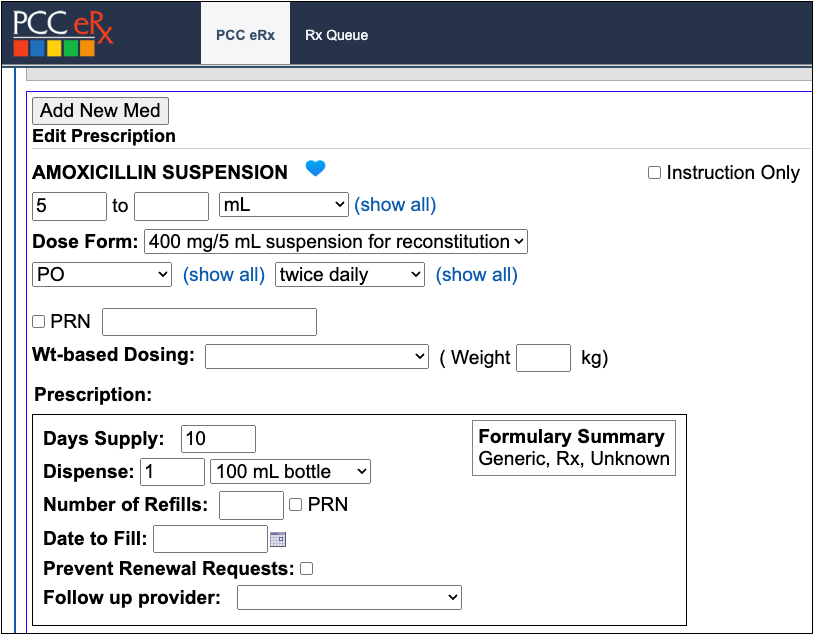Switch to the Rx Queue tab
The width and height of the screenshot is (813, 634).
click(336, 35)
